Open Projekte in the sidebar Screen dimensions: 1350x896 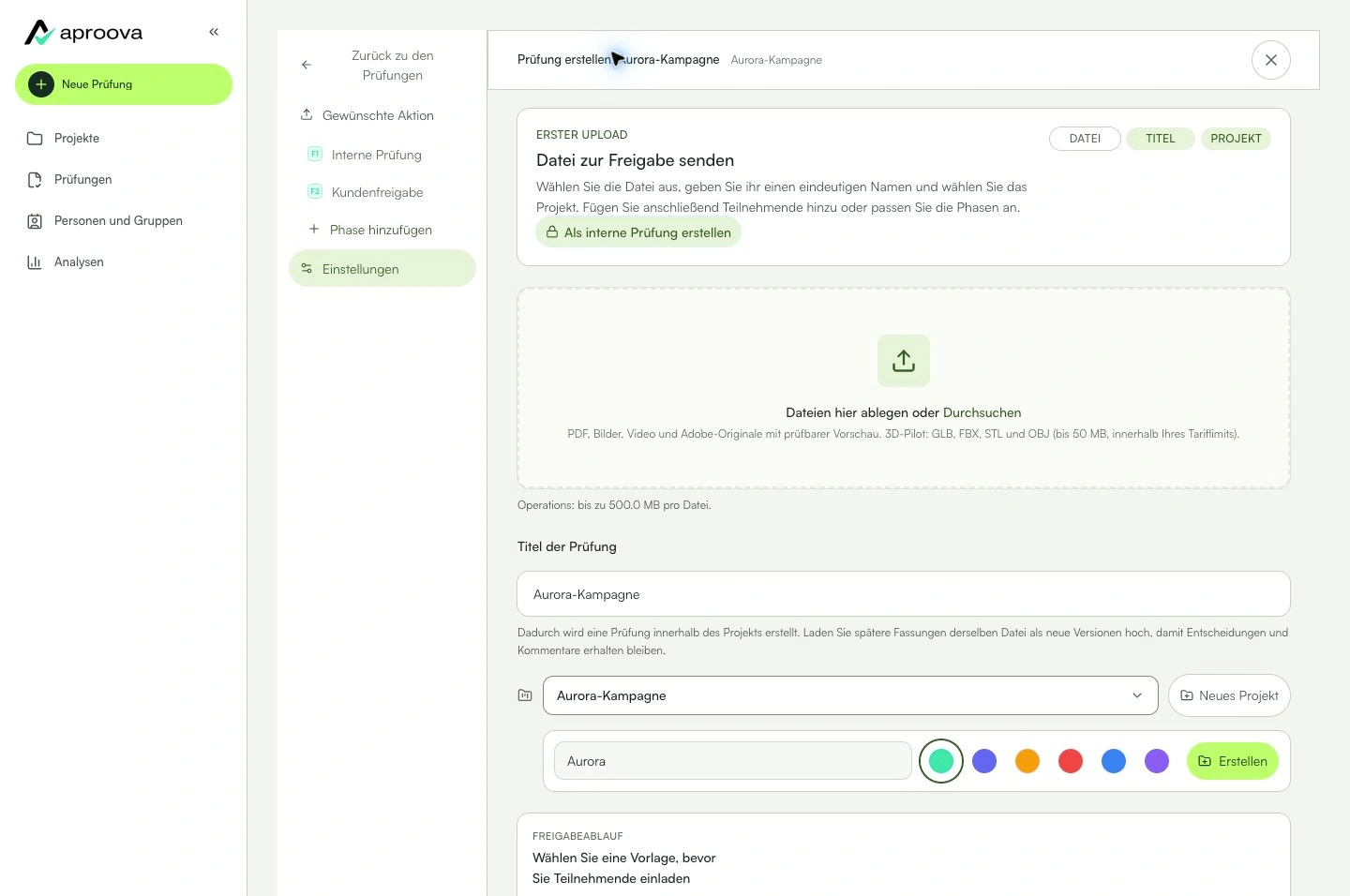(x=124, y=139)
